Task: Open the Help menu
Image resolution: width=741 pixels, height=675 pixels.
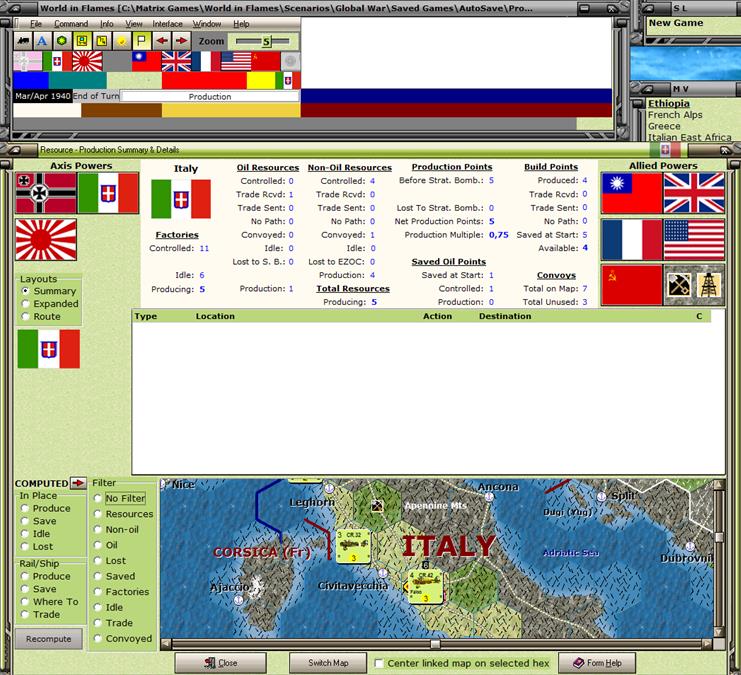Action: [241, 24]
